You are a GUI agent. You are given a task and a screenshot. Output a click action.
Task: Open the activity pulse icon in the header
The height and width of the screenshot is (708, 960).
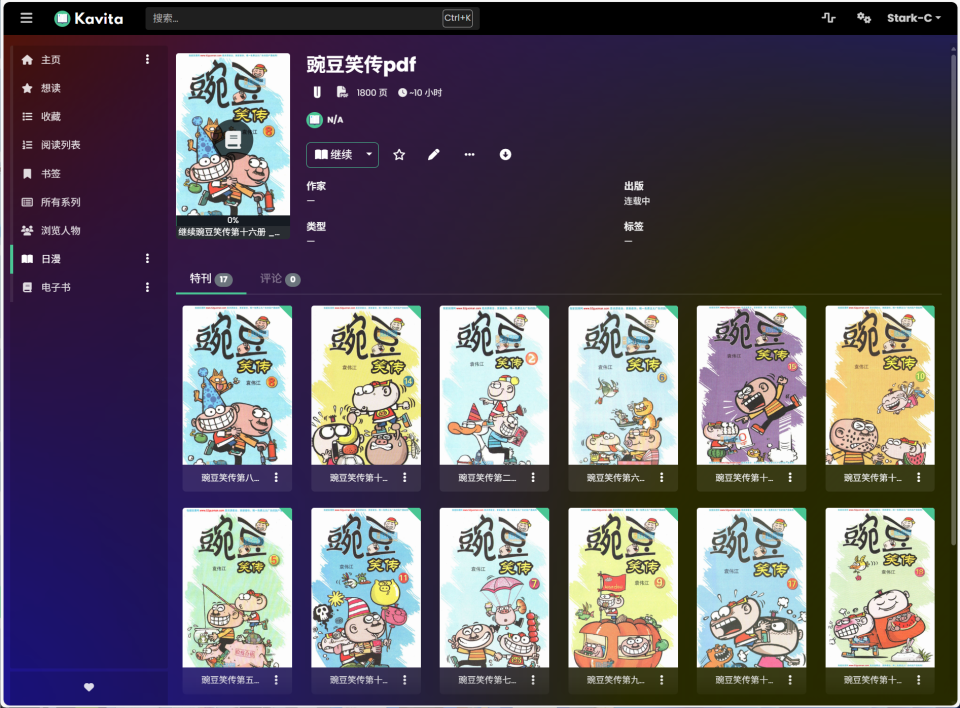828,18
